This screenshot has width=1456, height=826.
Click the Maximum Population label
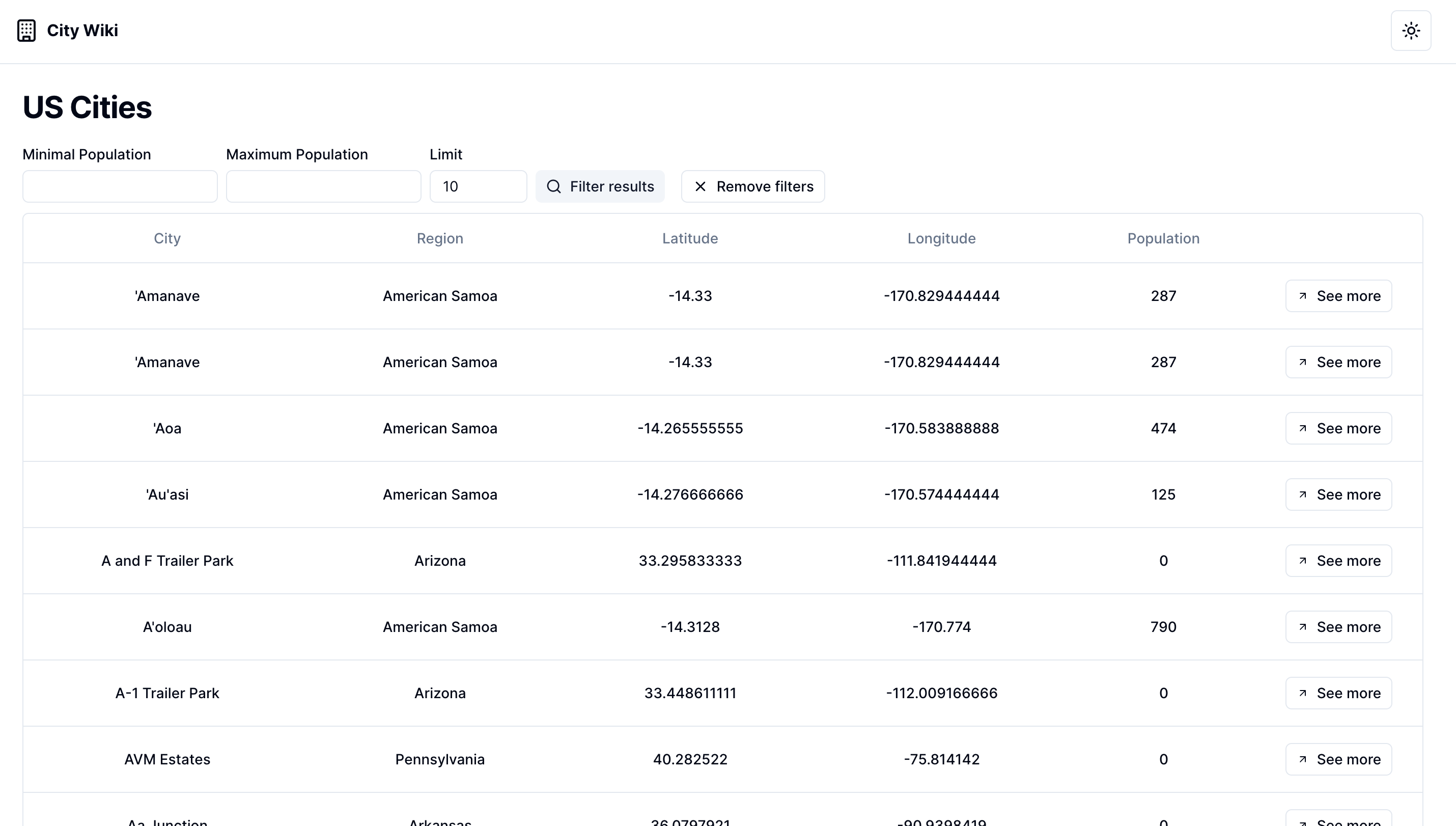pos(297,154)
